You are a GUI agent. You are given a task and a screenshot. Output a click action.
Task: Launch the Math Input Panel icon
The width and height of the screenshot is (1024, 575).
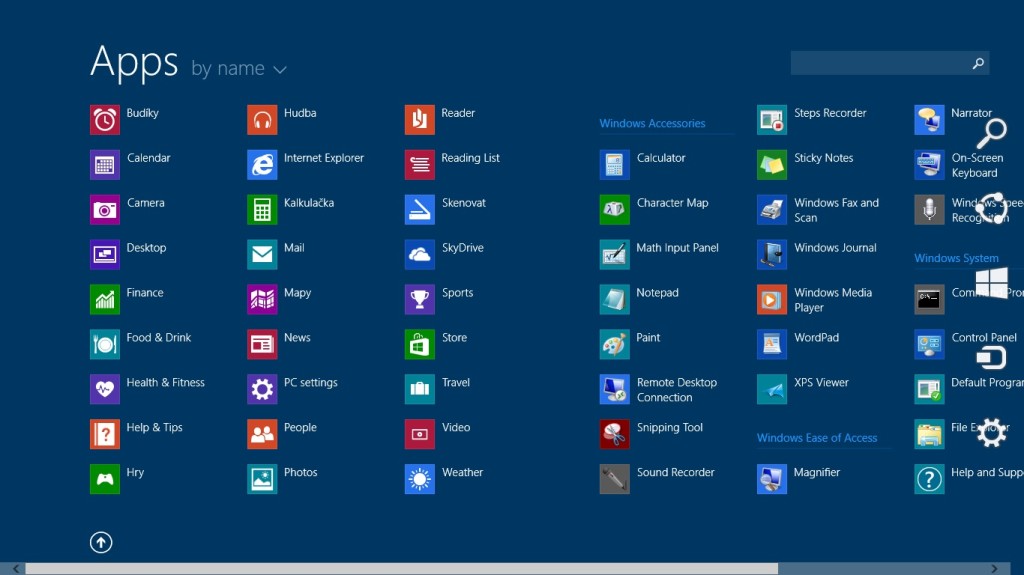point(615,254)
